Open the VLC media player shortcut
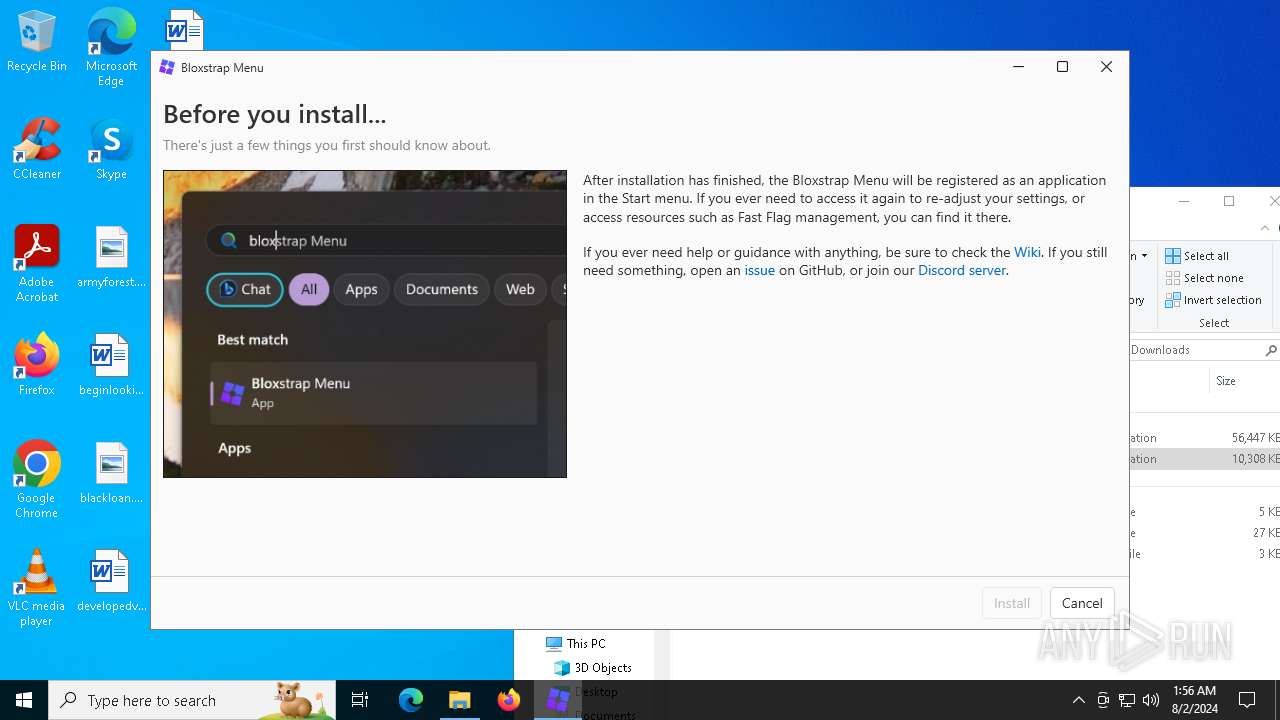The height and width of the screenshot is (720, 1280). tap(36, 587)
